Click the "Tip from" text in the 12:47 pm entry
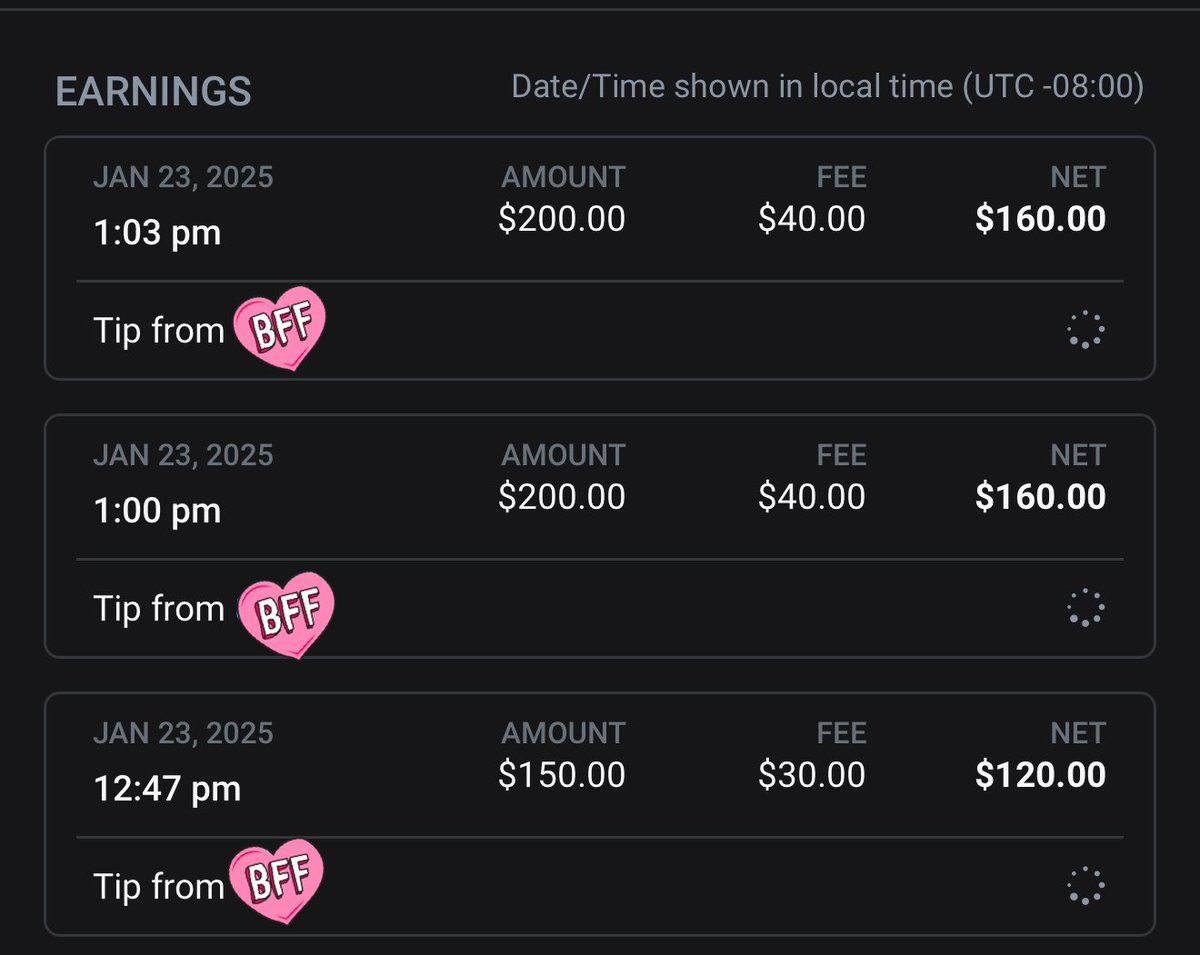This screenshot has height=955, width=1200. pos(159,886)
